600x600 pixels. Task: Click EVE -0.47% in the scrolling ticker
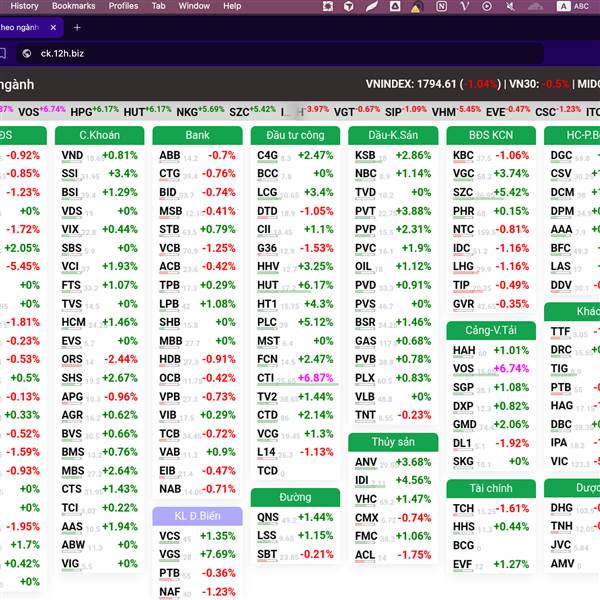508,111
